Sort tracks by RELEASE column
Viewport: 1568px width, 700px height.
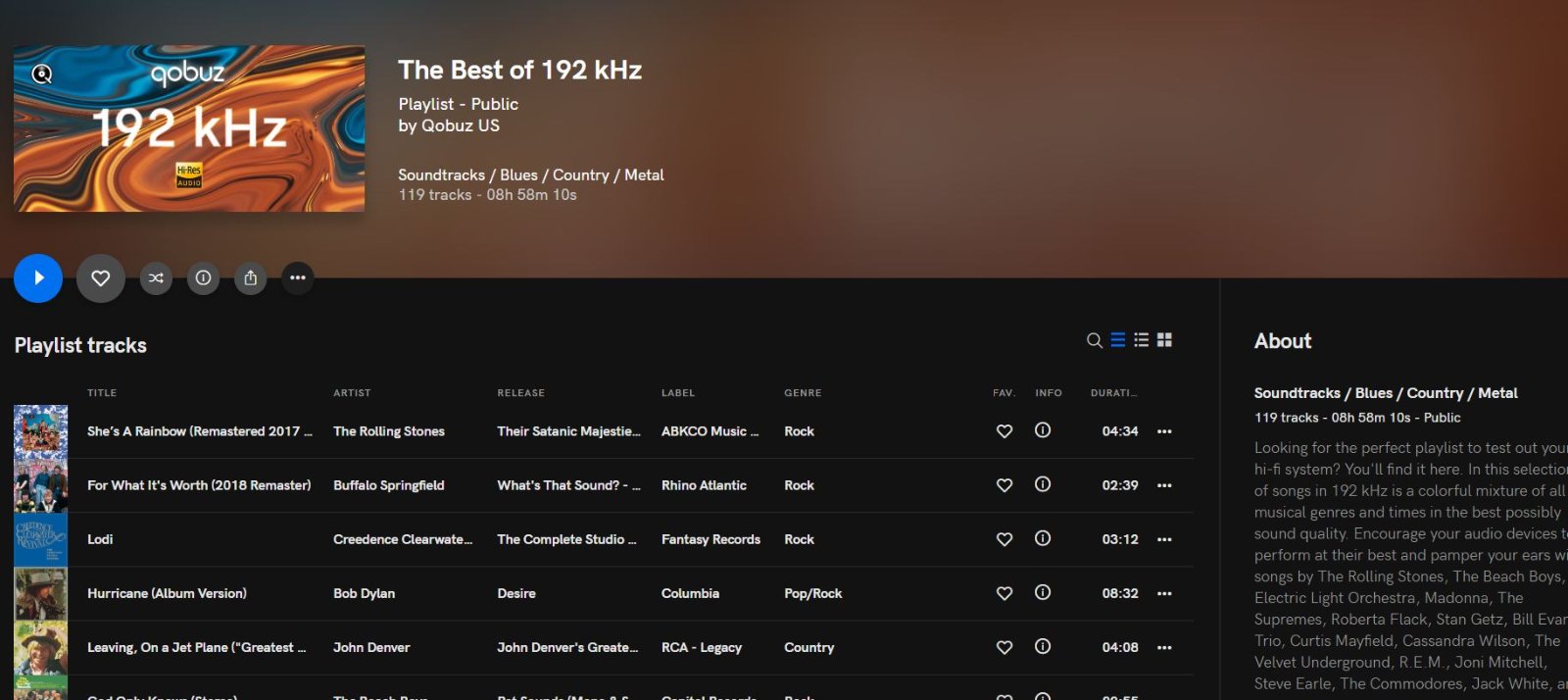(x=520, y=393)
